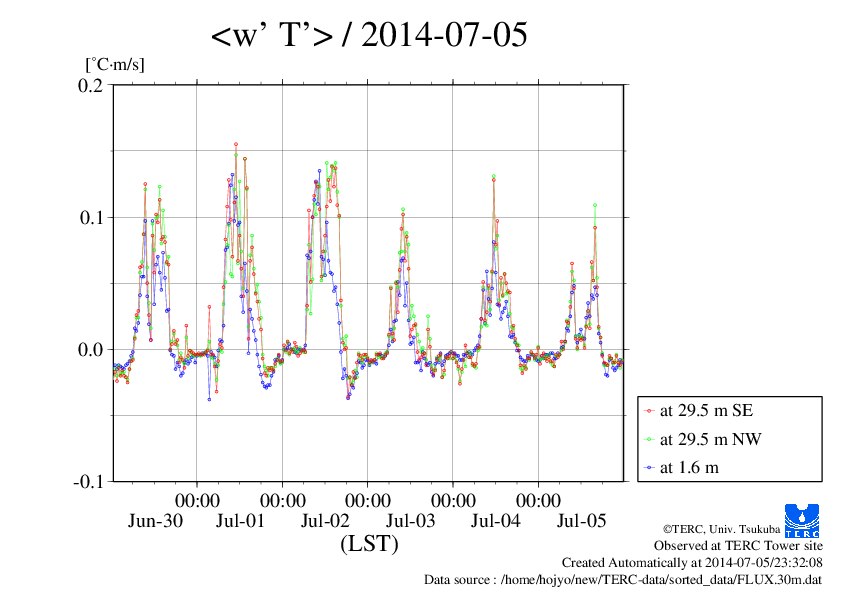Select the 'at 1.6 m' legend label
Viewport: 842px width, 595px height.
pyautogui.click(x=689, y=468)
